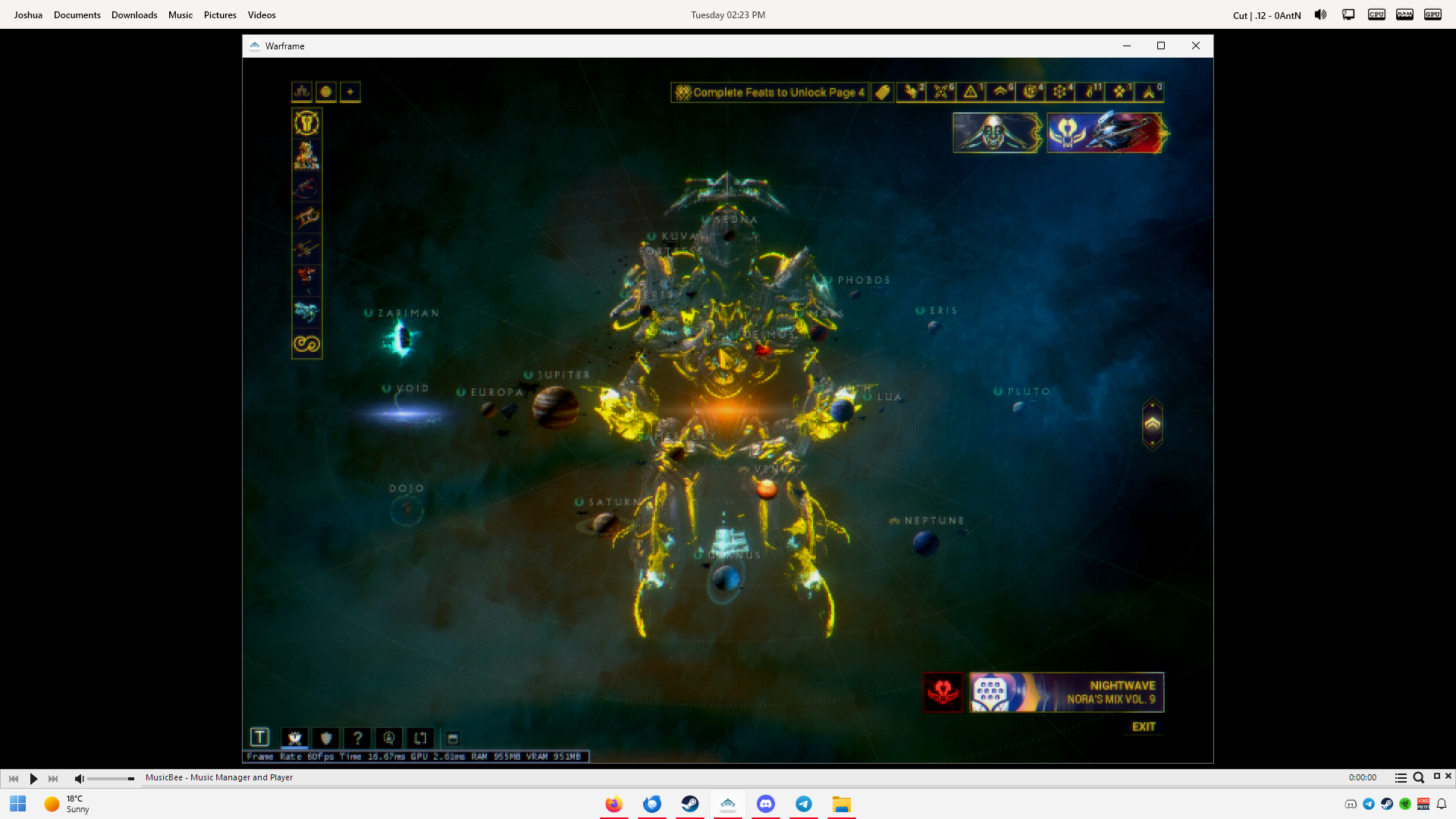Open the alerts category with badge 2

pyautogui.click(x=912, y=93)
